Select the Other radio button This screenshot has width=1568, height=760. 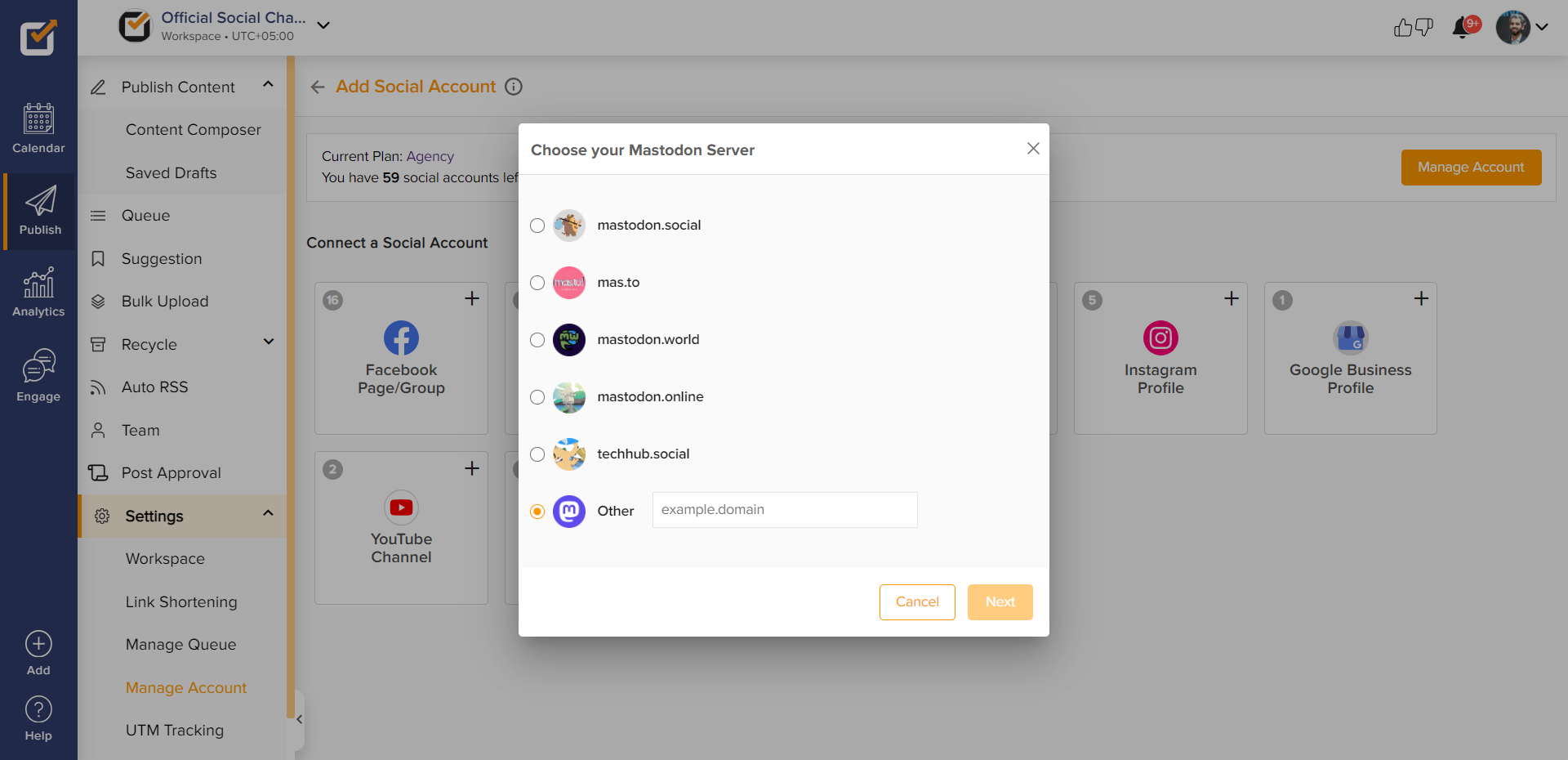pyautogui.click(x=537, y=512)
